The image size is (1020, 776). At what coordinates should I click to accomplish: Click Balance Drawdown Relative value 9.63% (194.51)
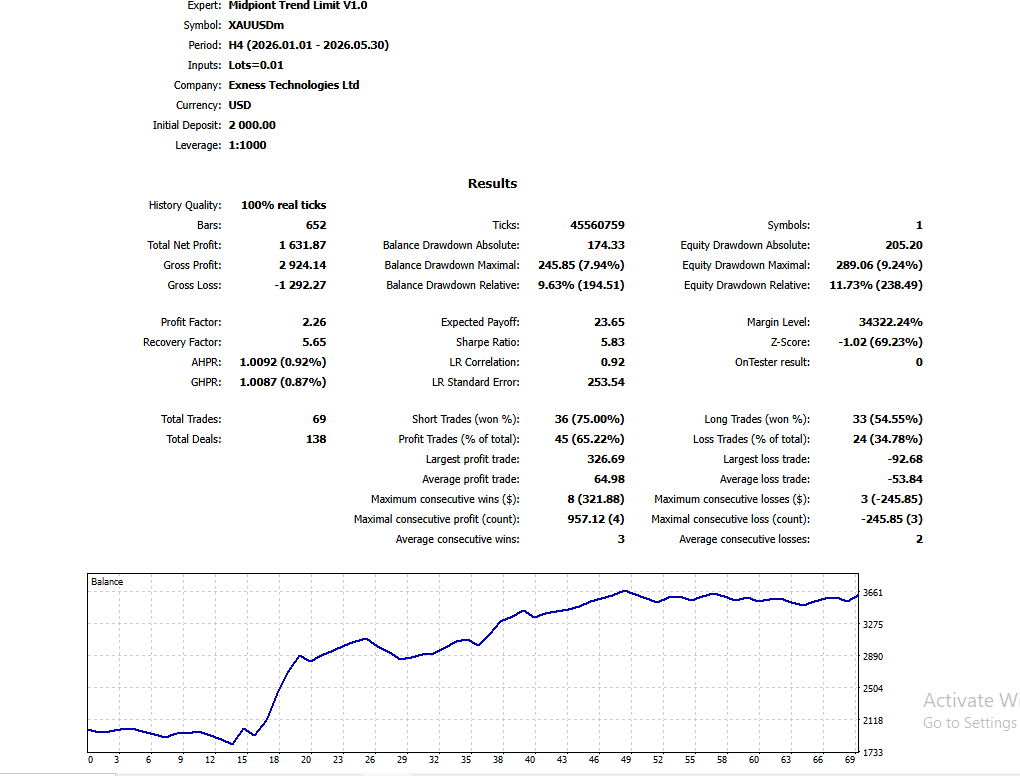[x=581, y=285]
